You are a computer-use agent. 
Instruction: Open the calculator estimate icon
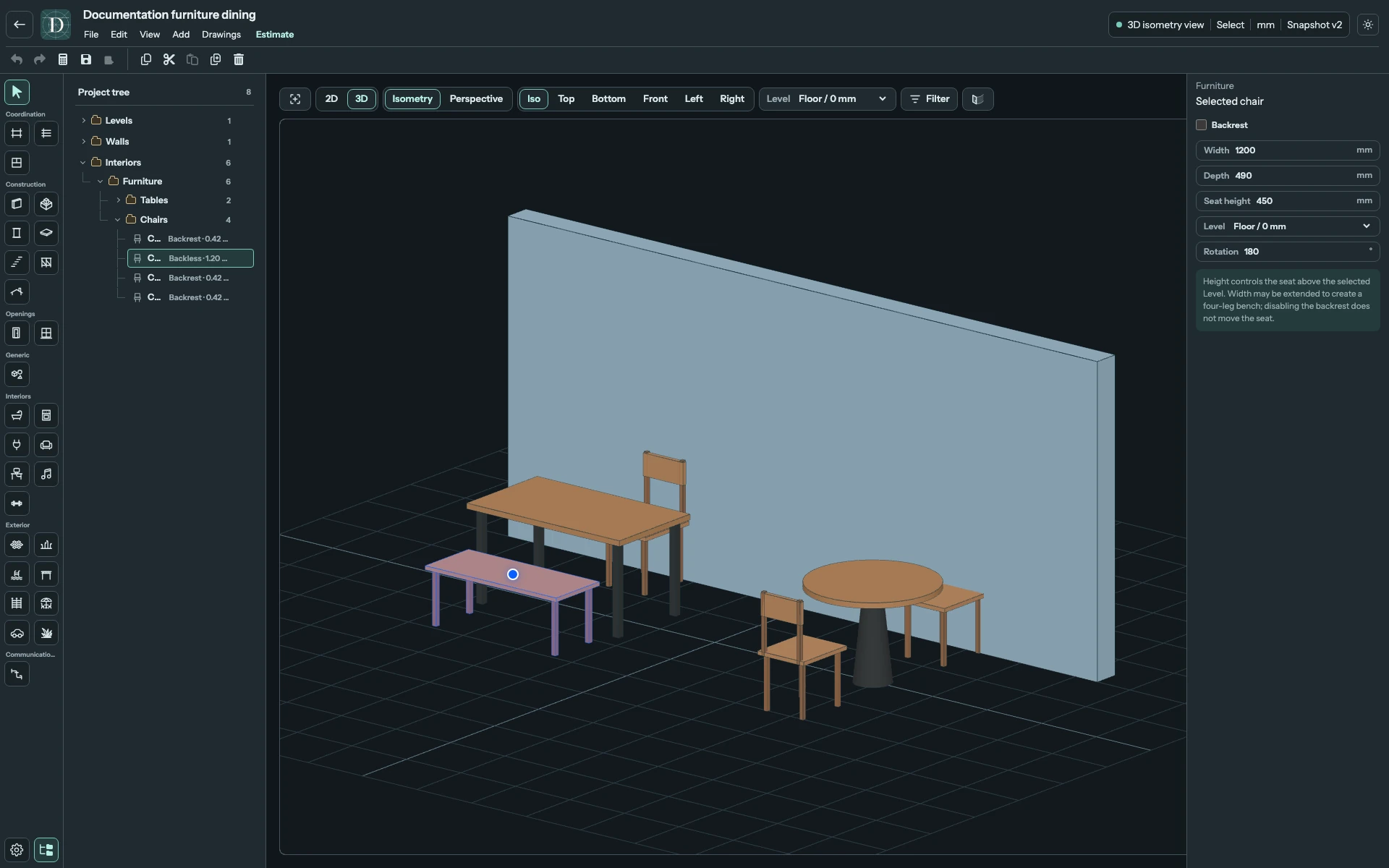click(63, 59)
